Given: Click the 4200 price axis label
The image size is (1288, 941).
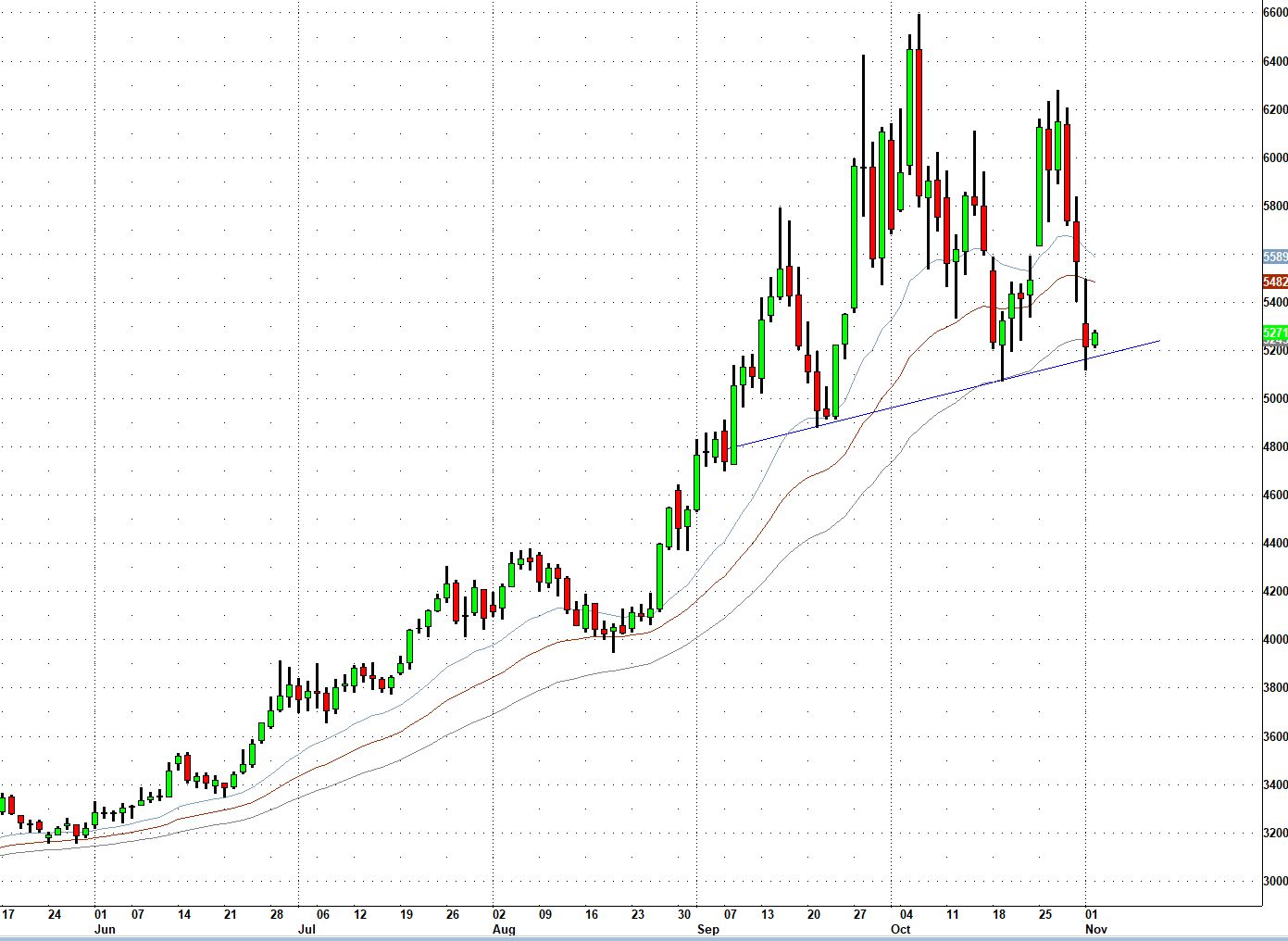Looking at the screenshot, I should pos(1275,591).
